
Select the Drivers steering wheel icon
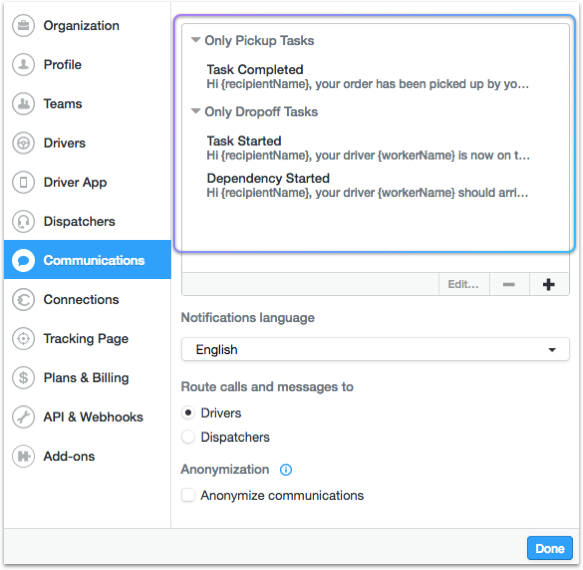click(23, 143)
